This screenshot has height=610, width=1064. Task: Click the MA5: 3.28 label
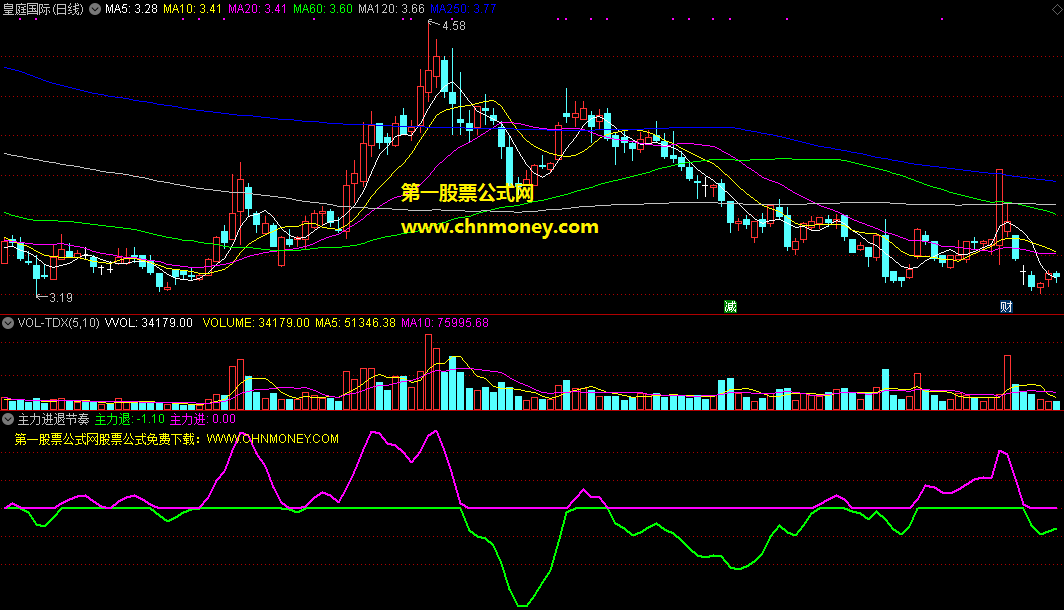click(132, 9)
